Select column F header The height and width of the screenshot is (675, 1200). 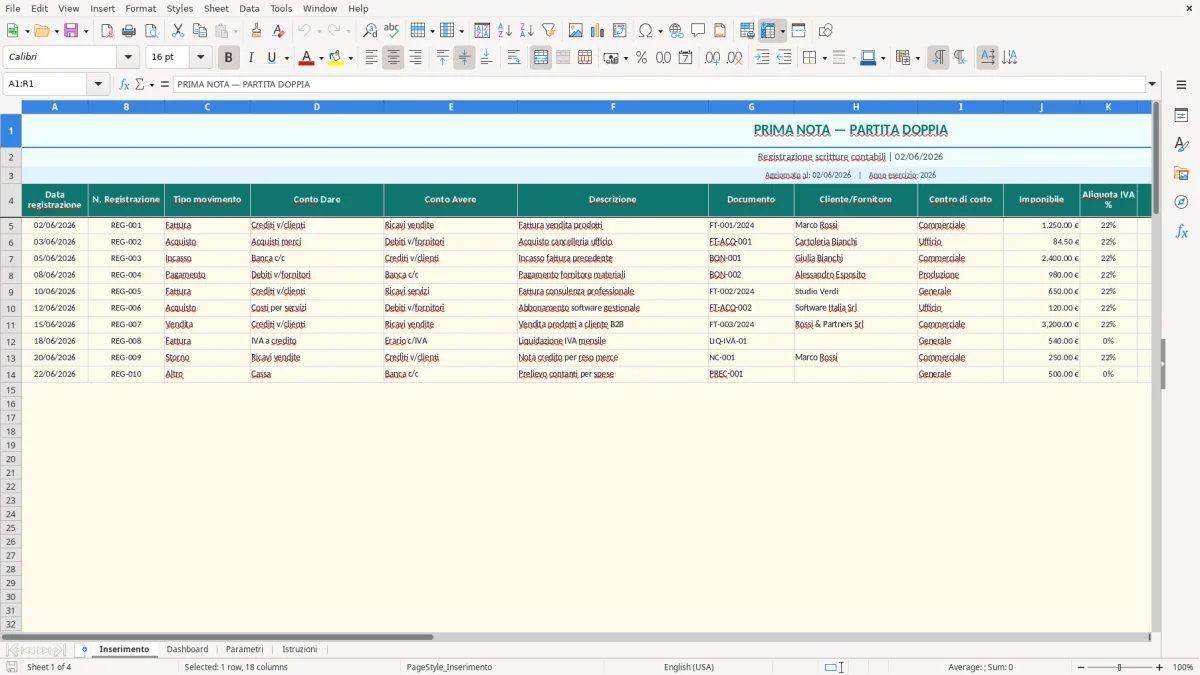[613, 107]
